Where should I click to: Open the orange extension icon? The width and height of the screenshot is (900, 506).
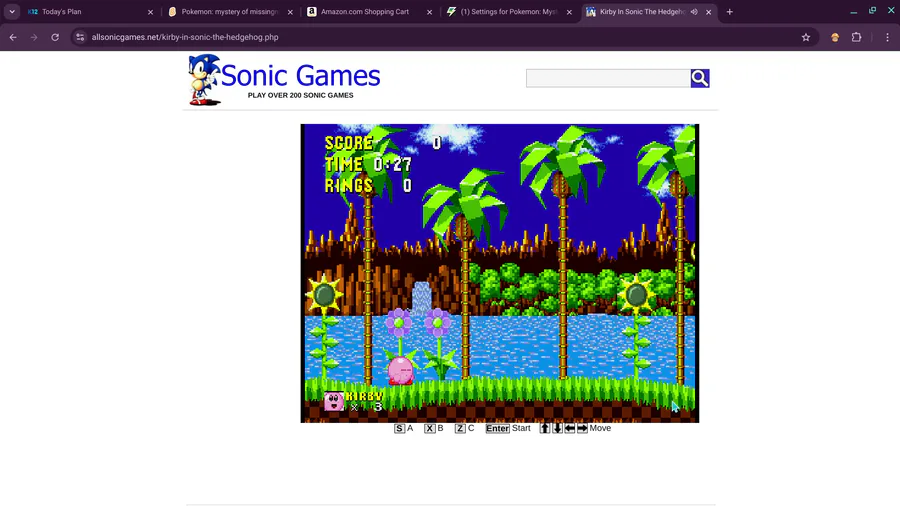(x=835, y=37)
